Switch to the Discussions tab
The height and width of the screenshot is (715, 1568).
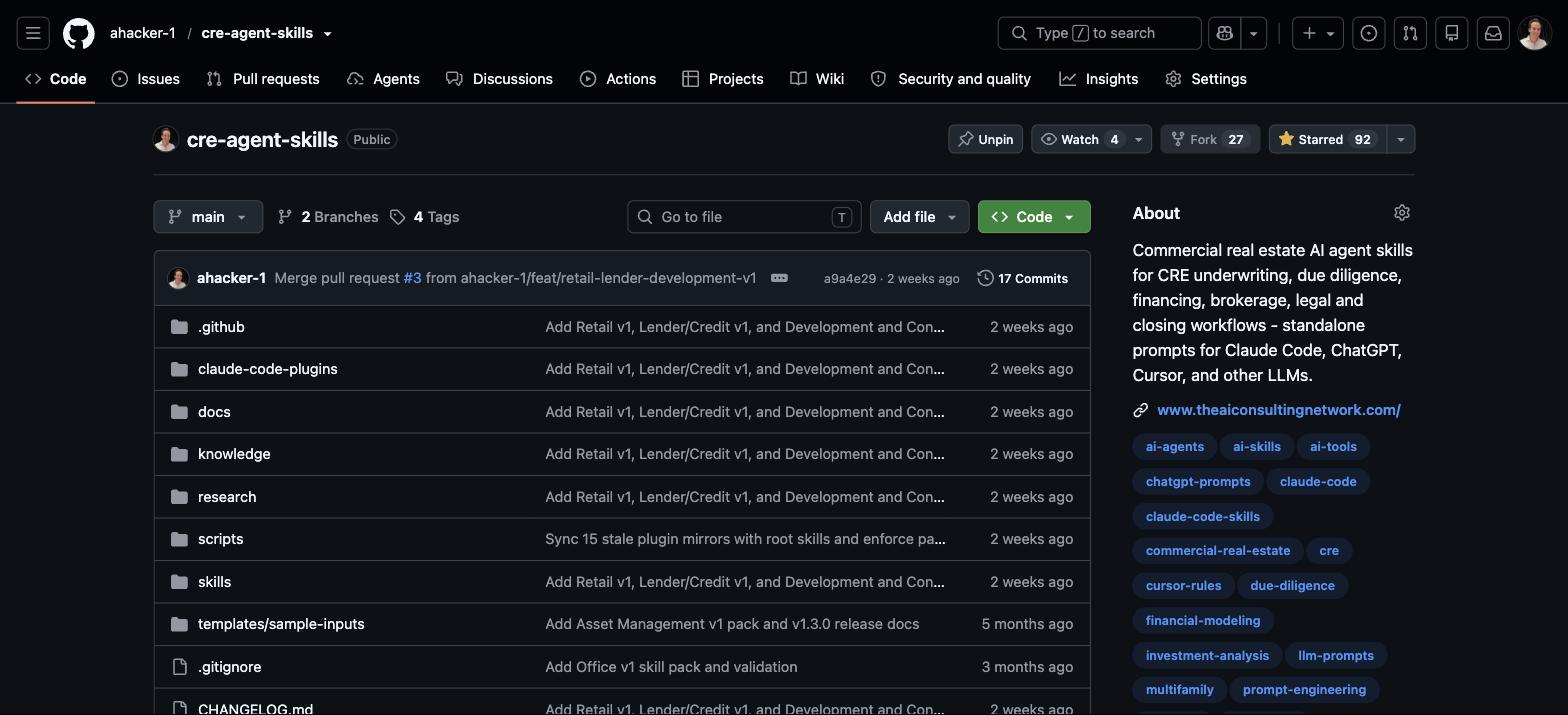499,79
